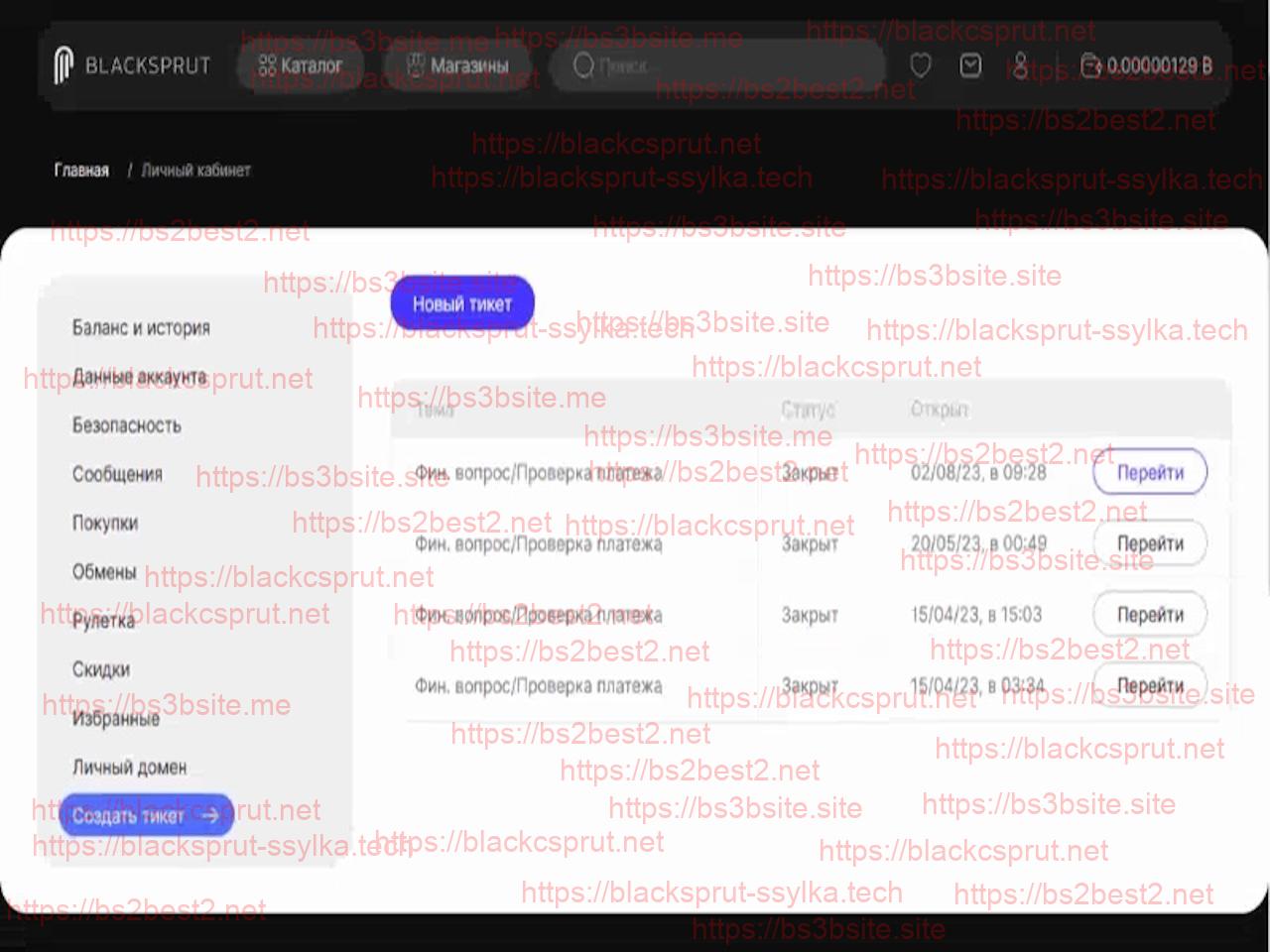Image resolution: width=1270 pixels, height=952 pixels.
Task: Click the Статус column header
Action: click(x=808, y=410)
